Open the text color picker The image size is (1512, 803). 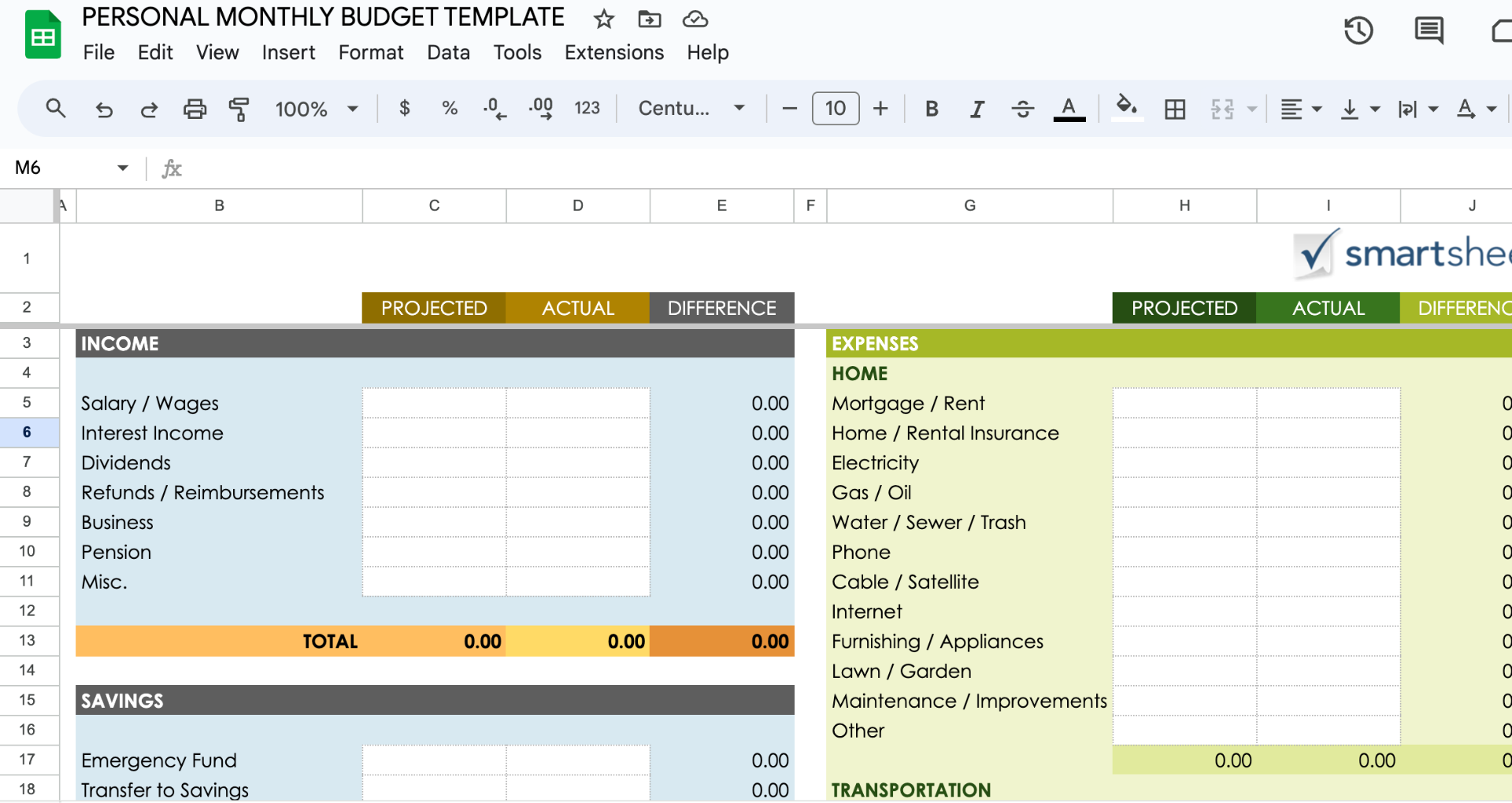pos(1069,109)
